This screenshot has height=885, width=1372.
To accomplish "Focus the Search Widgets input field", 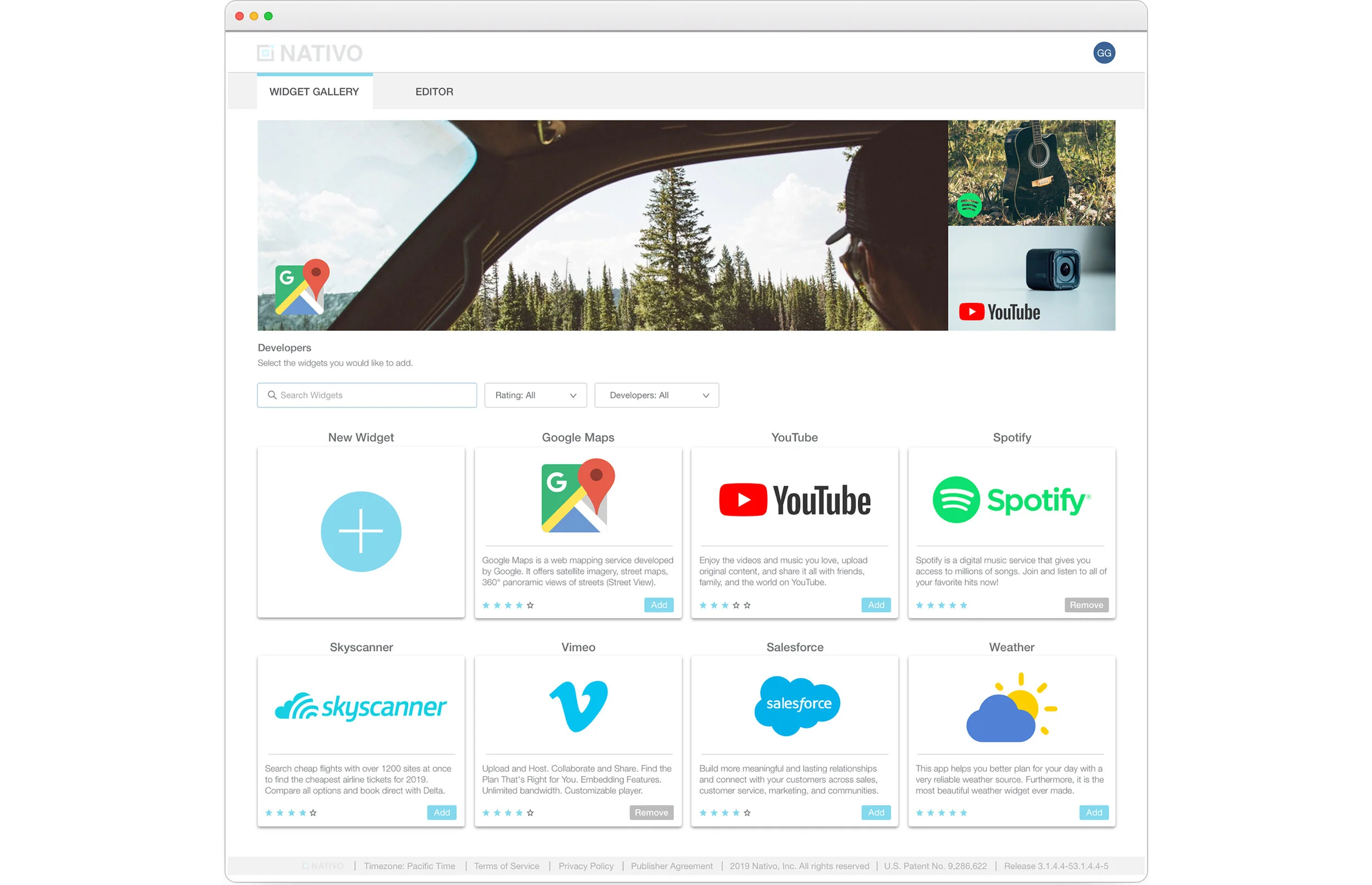I will (x=367, y=395).
